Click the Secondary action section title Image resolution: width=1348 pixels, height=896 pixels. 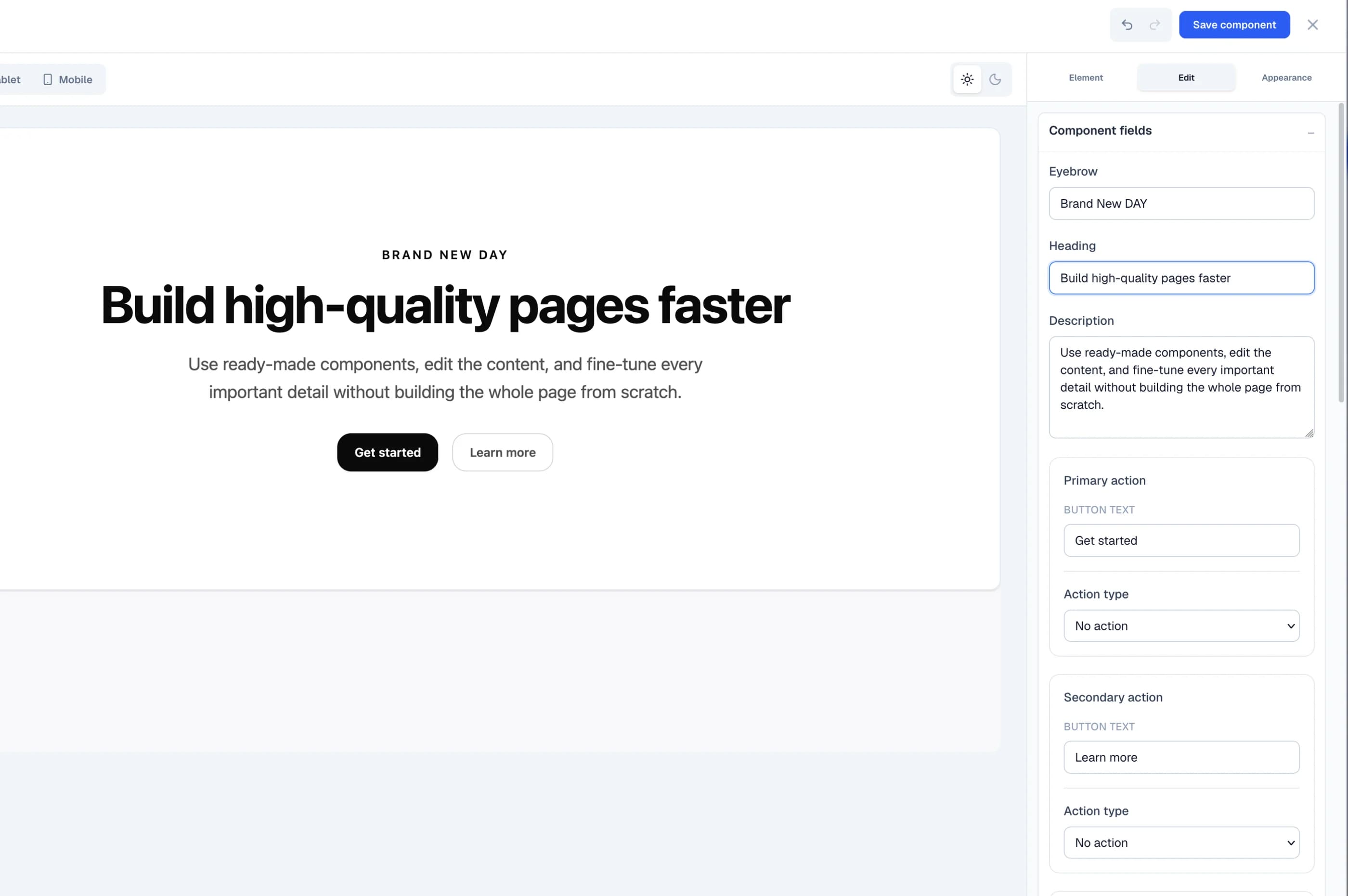tap(1113, 697)
